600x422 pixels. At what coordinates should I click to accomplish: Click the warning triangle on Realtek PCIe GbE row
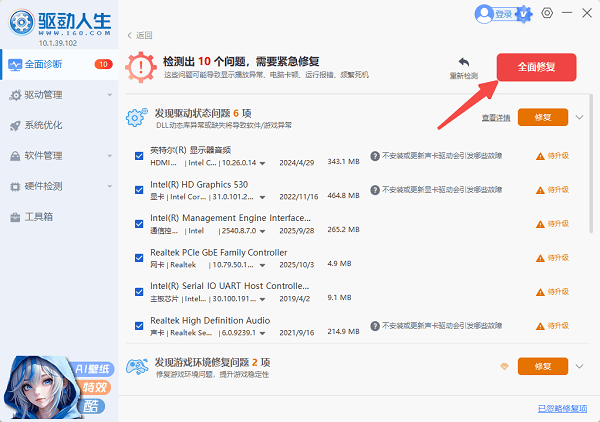[540, 257]
